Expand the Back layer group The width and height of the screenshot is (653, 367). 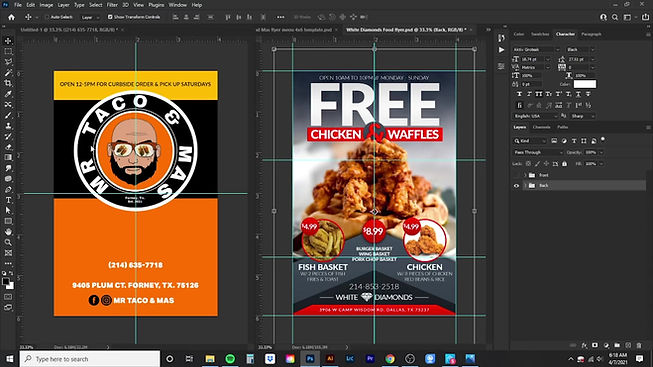click(x=525, y=186)
